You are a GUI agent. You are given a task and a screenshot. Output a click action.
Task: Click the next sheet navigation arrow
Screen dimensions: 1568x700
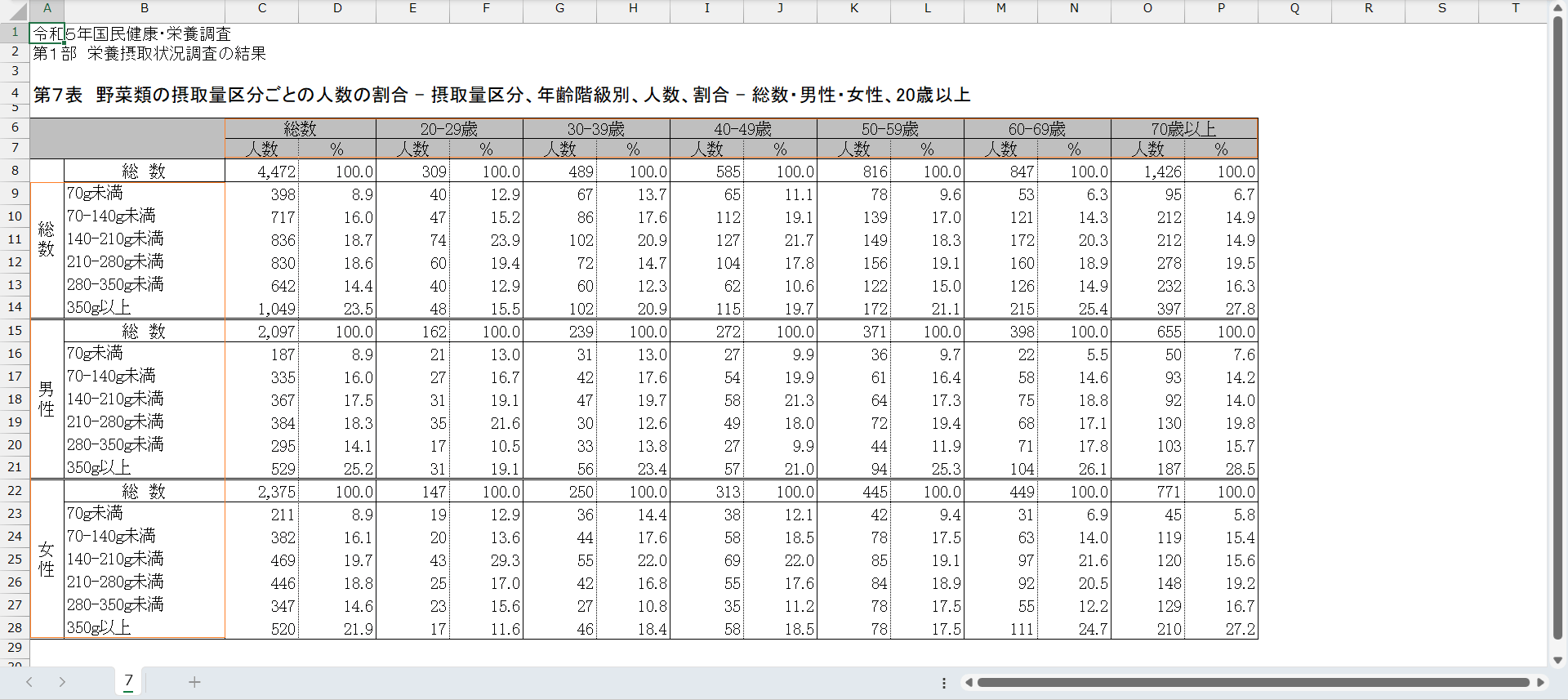62,682
